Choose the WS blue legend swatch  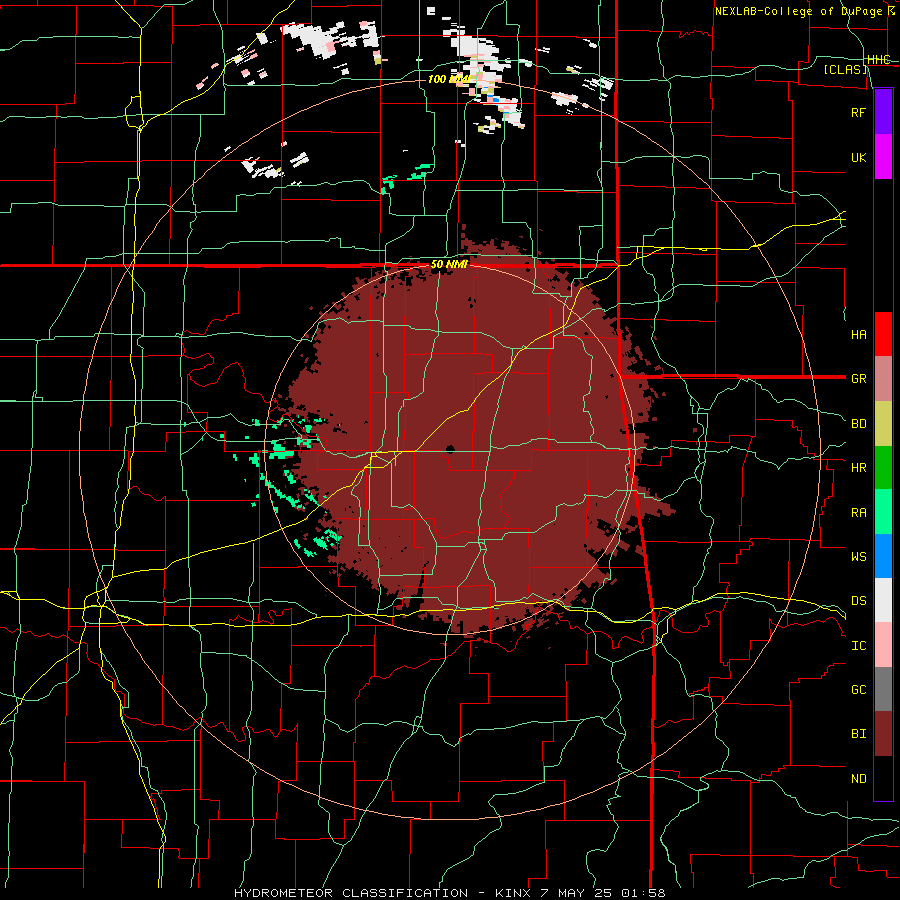pyautogui.click(x=883, y=556)
